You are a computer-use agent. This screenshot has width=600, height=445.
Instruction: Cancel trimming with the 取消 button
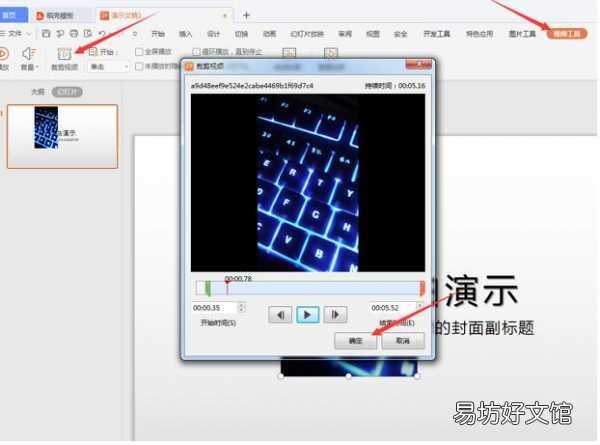click(x=403, y=341)
